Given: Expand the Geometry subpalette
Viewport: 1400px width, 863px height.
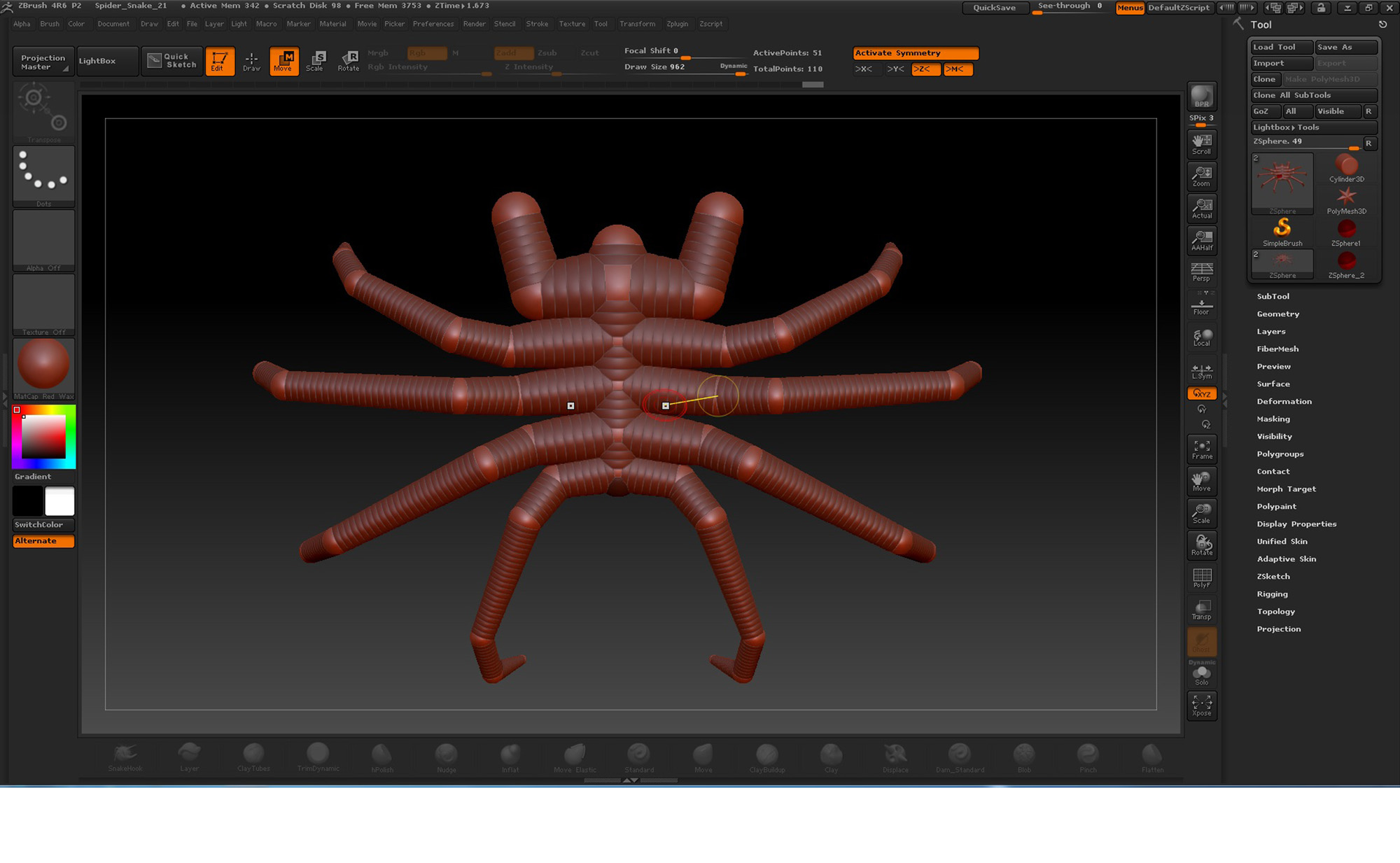Looking at the screenshot, I should [x=1278, y=314].
